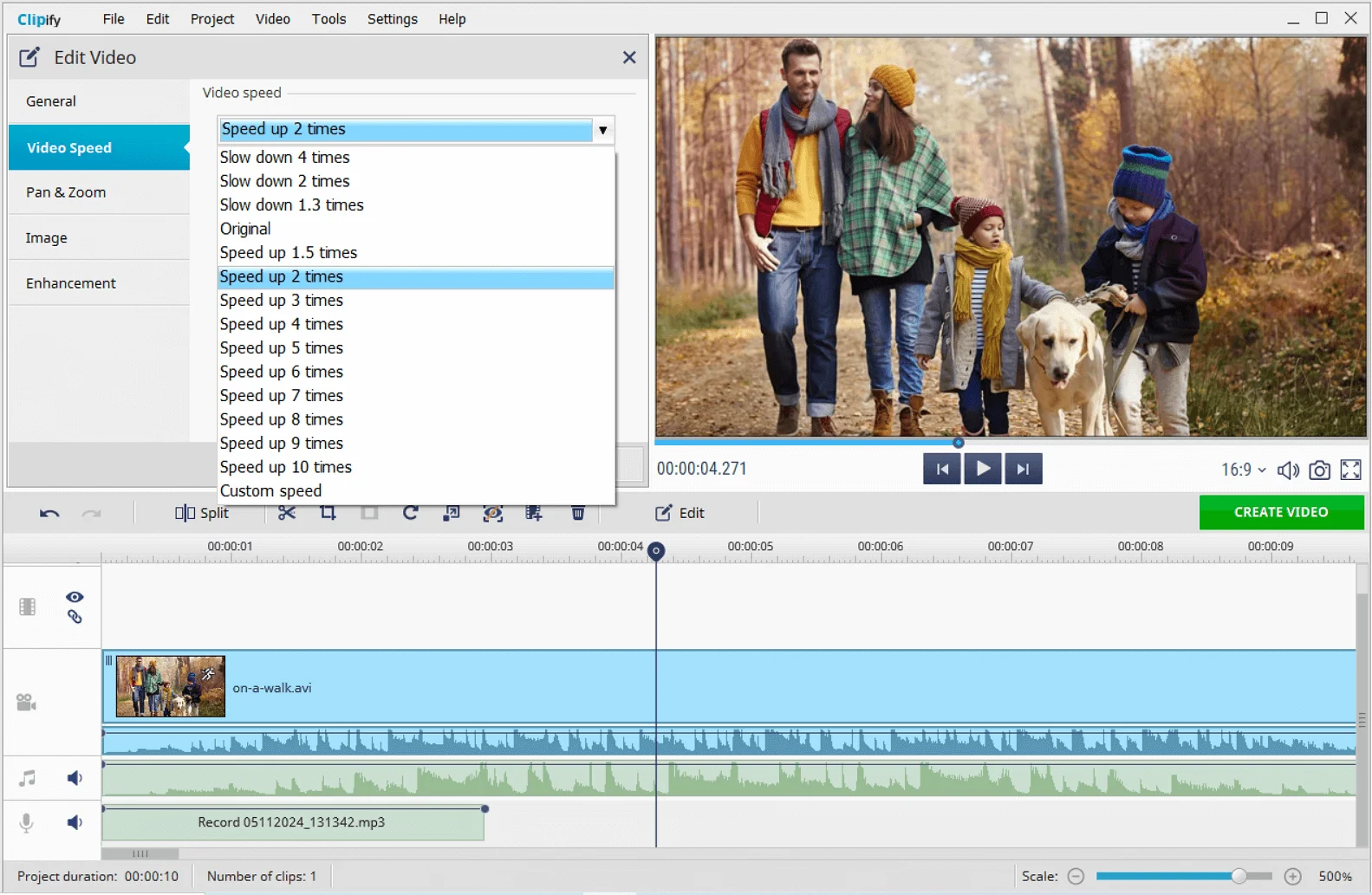Choose Slow down 4 times
This screenshot has width=1372, height=895.
416,158
